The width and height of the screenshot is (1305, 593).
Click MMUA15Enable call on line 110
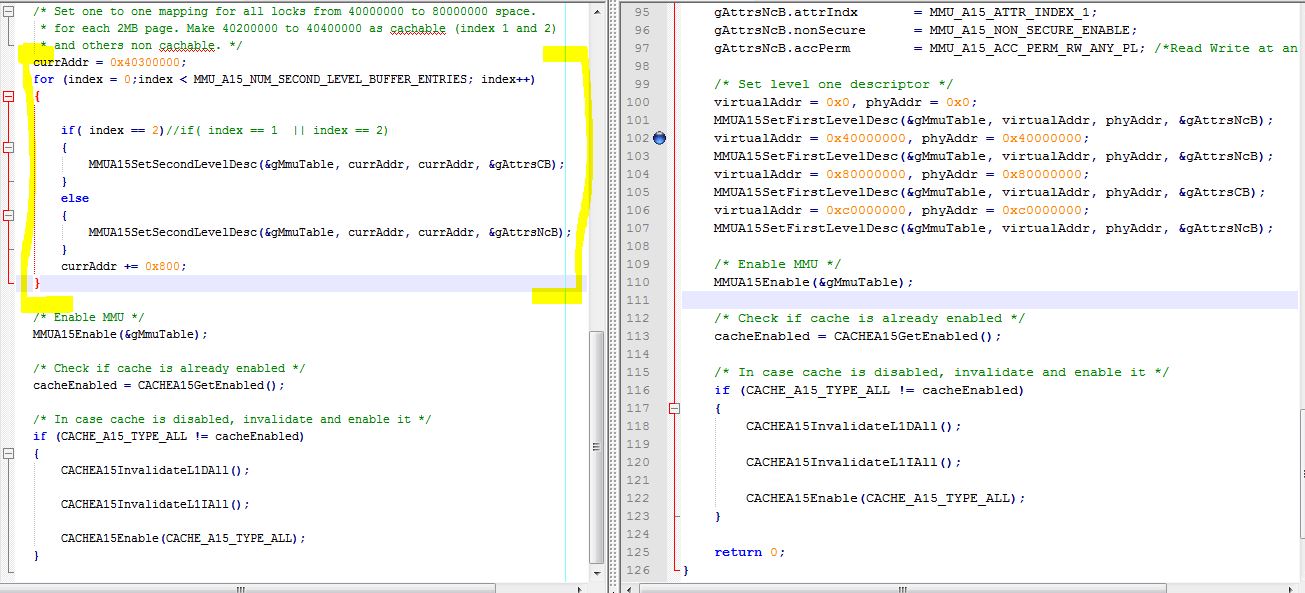click(813, 282)
